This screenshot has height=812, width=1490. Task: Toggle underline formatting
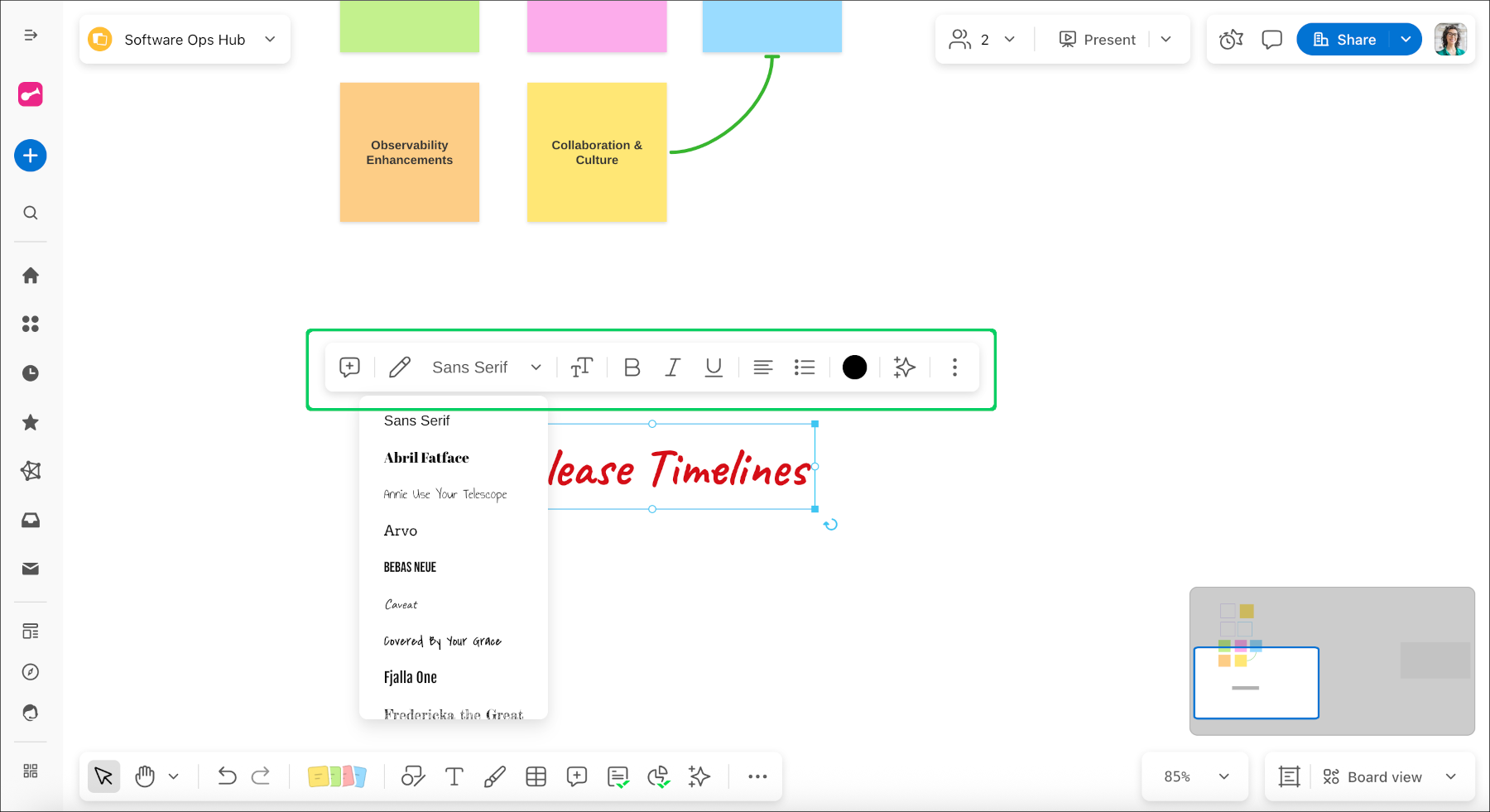click(x=713, y=367)
